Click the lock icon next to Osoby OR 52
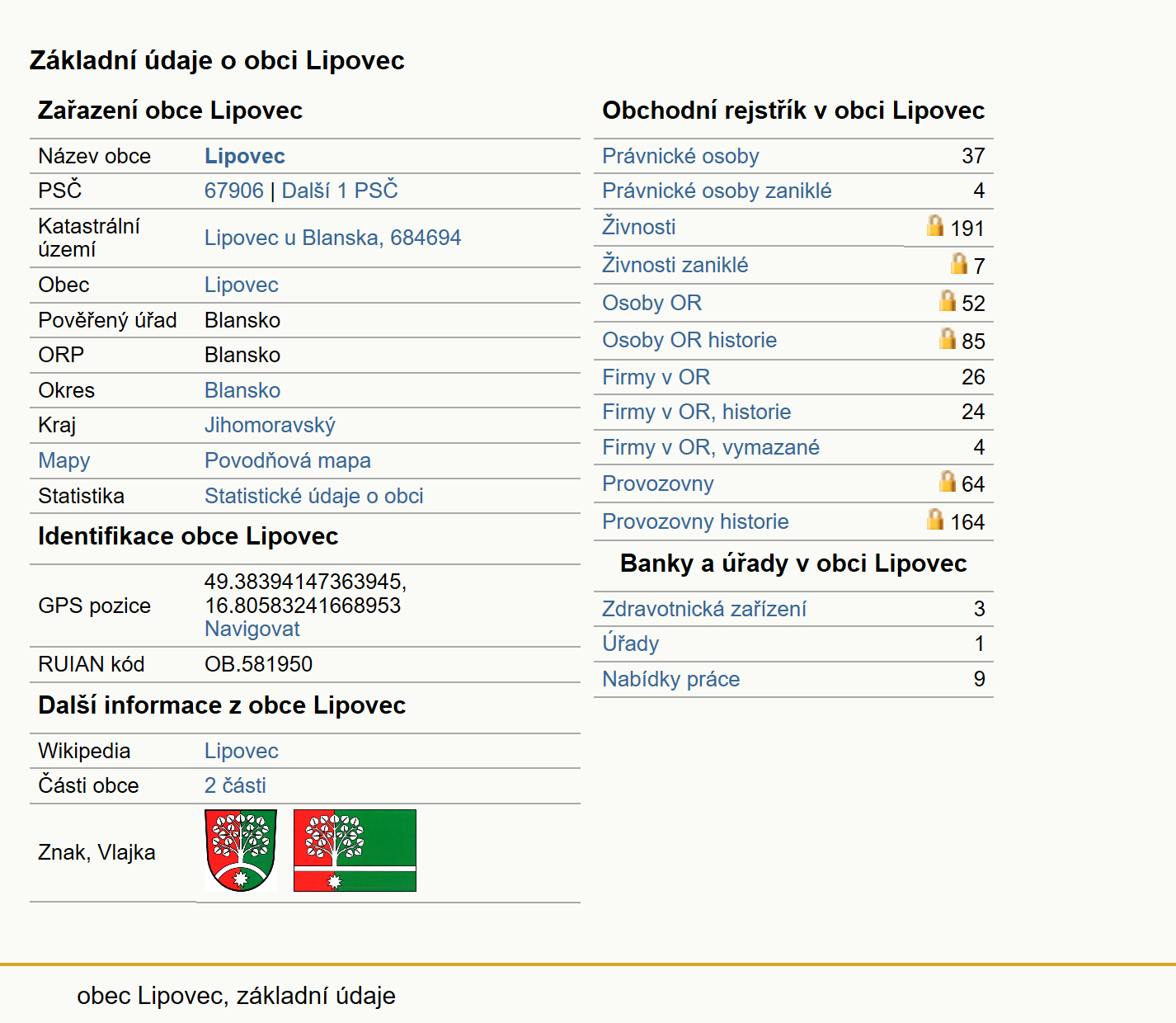 (947, 300)
